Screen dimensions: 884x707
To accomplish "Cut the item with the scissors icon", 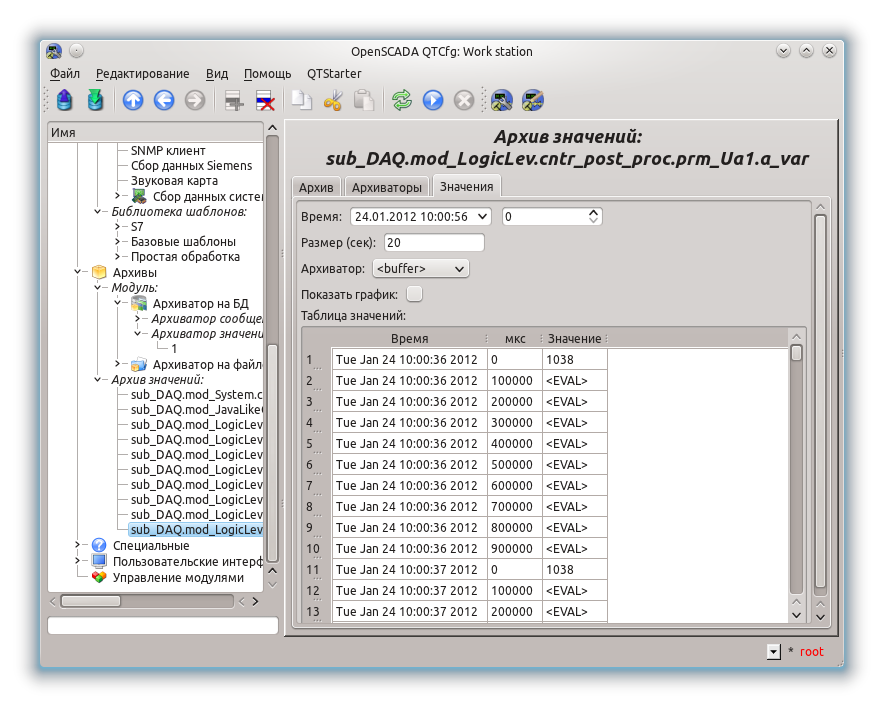I will coord(333,100).
